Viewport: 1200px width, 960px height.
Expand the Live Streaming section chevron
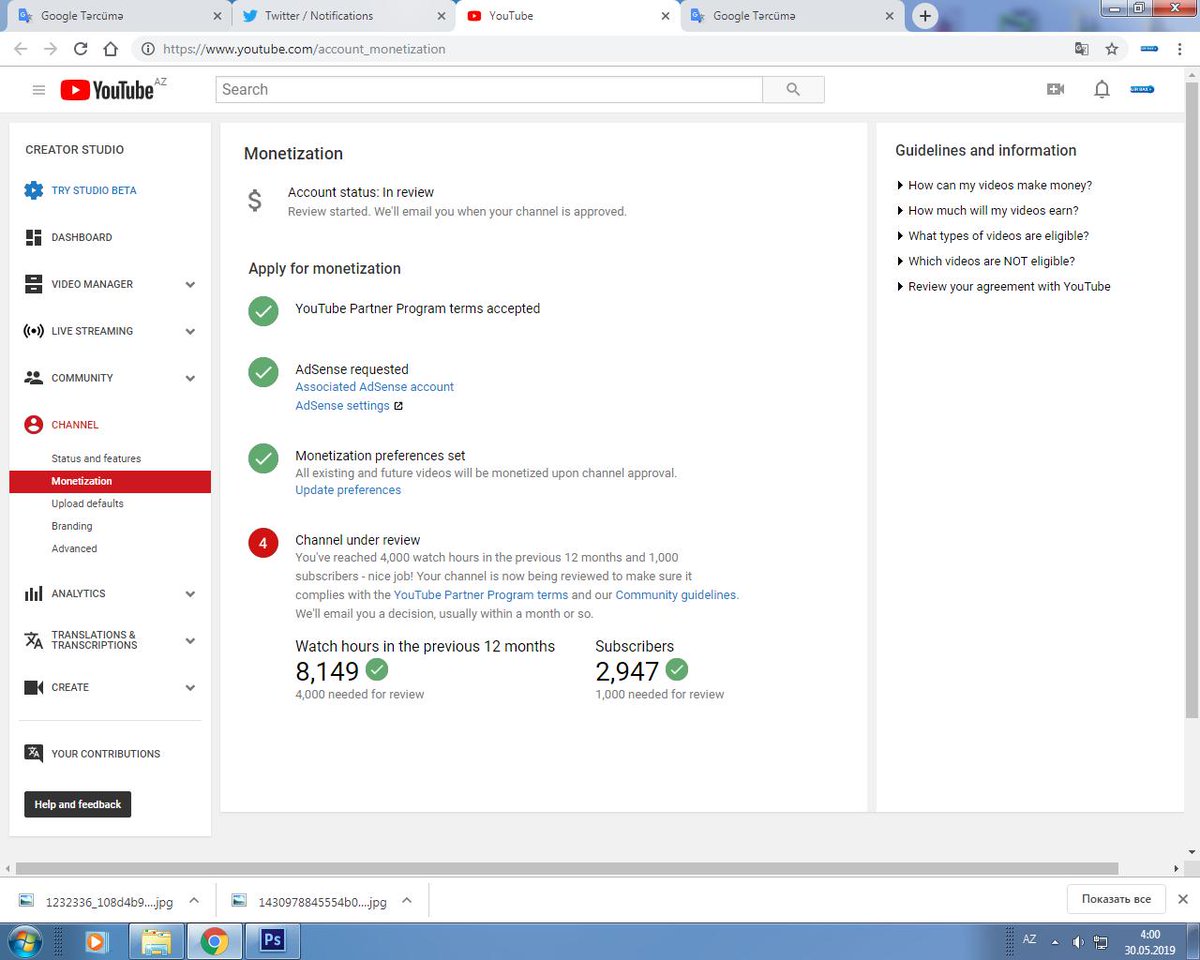[x=190, y=332]
